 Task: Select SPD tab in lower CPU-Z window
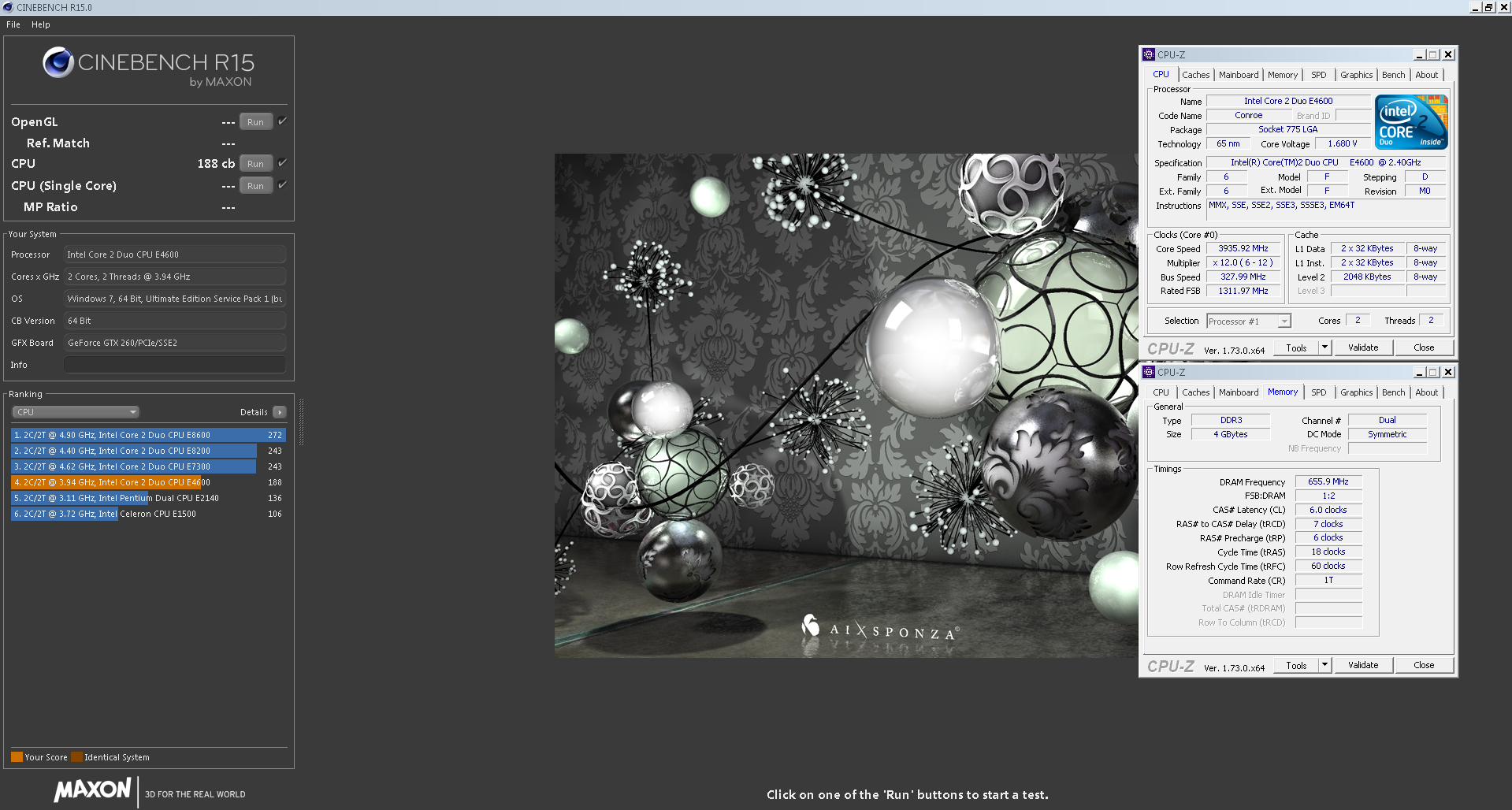pos(1319,392)
